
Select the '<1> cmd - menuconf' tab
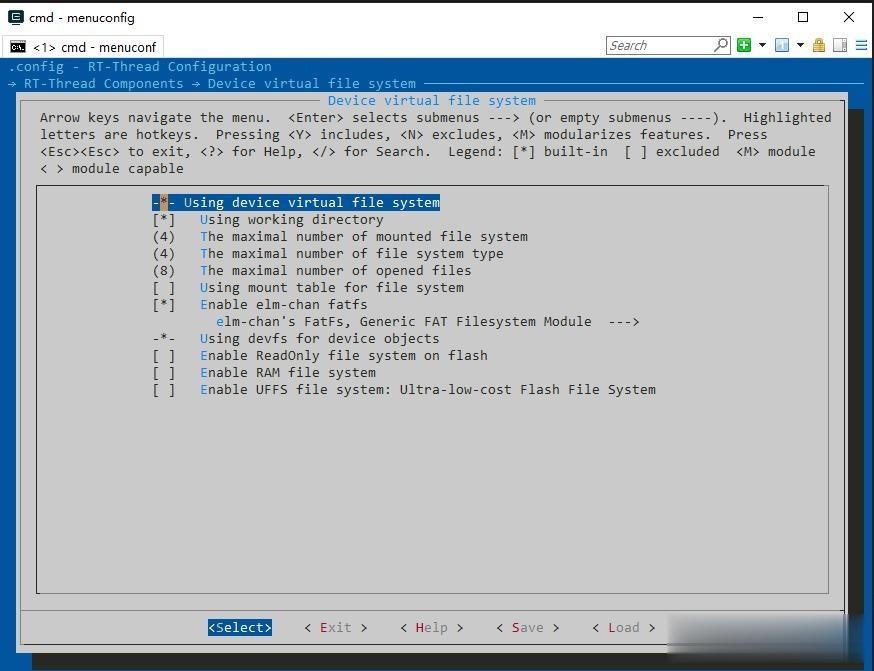[x=84, y=47]
